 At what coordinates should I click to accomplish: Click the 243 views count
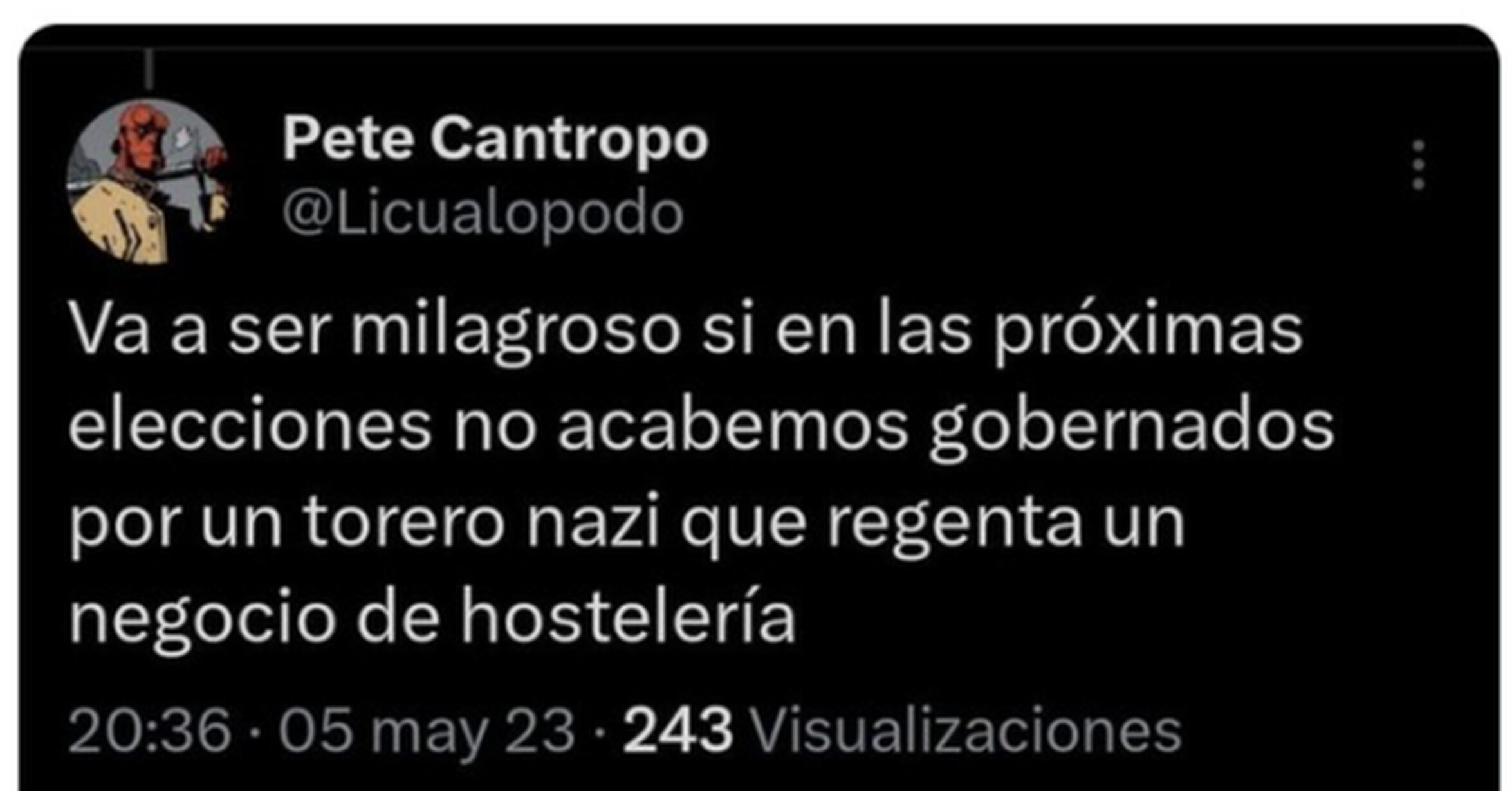pyautogui.click(x=678, y=731)
